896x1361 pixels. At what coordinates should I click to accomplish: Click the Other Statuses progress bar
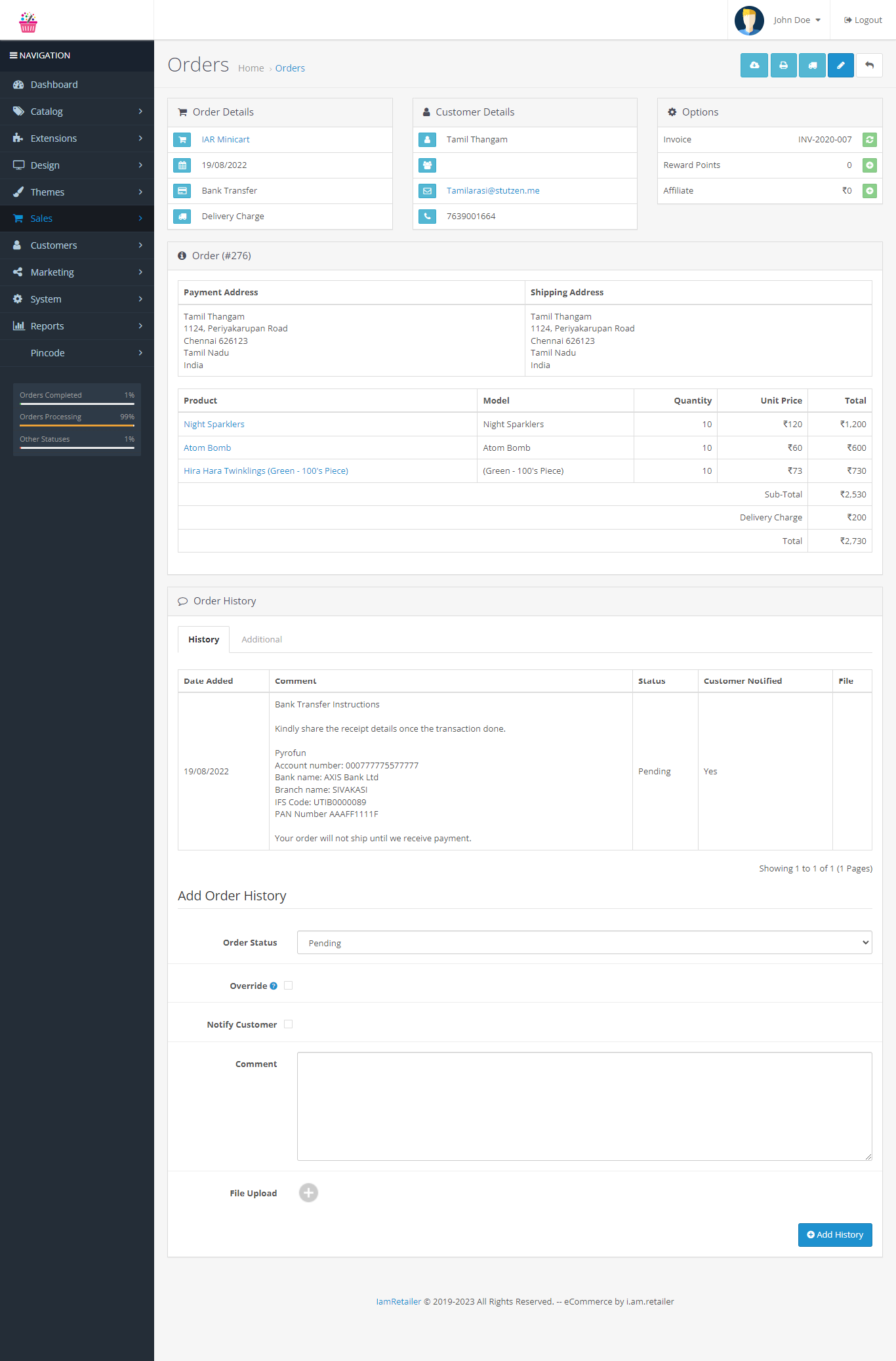pyautogui.click(x=77, y=448)
